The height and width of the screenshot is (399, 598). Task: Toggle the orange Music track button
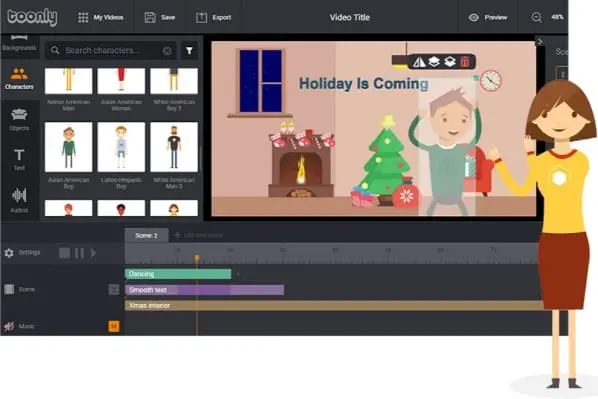point(114,326)
